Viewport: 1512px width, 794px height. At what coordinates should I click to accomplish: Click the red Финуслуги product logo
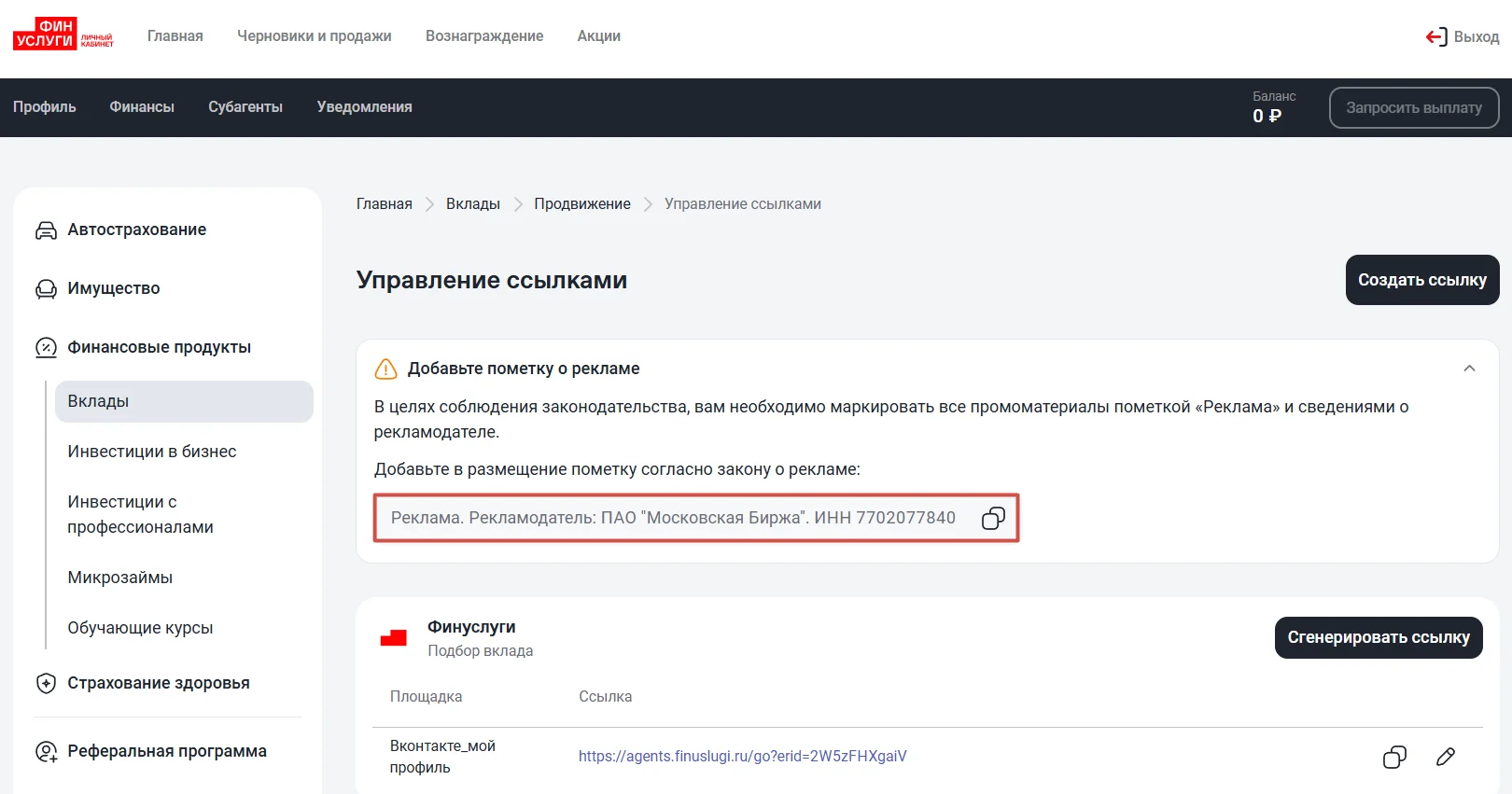tap(394, 638)
